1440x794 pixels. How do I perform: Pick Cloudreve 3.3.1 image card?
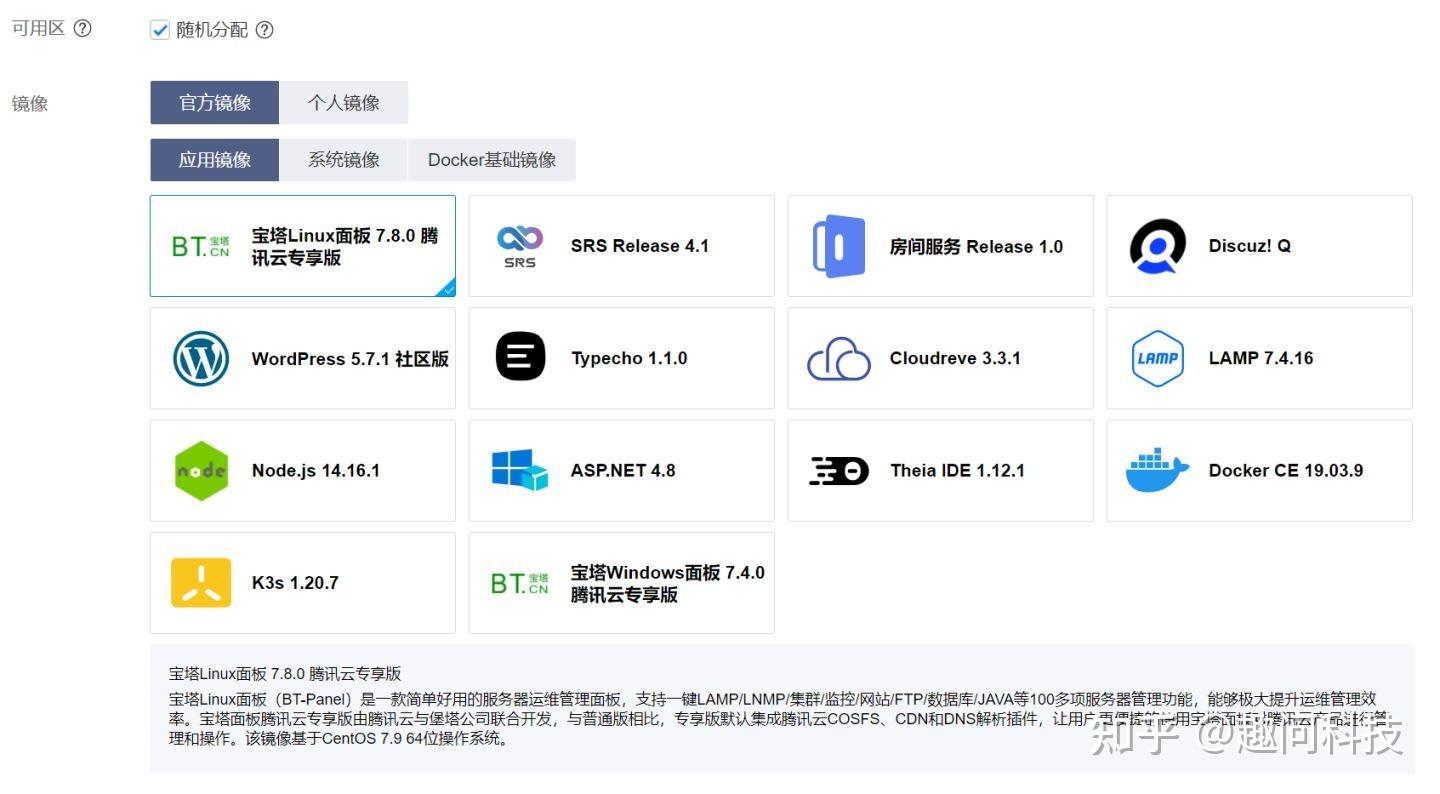[x=941, y=358]
